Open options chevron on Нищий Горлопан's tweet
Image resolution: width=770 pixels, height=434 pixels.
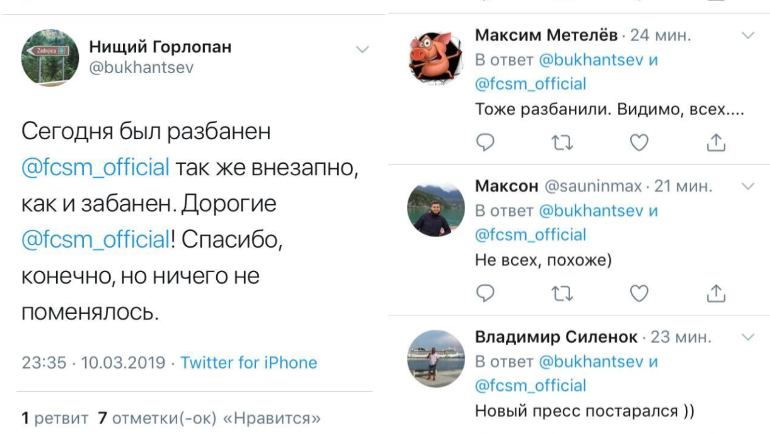click(x=362, y=48)
